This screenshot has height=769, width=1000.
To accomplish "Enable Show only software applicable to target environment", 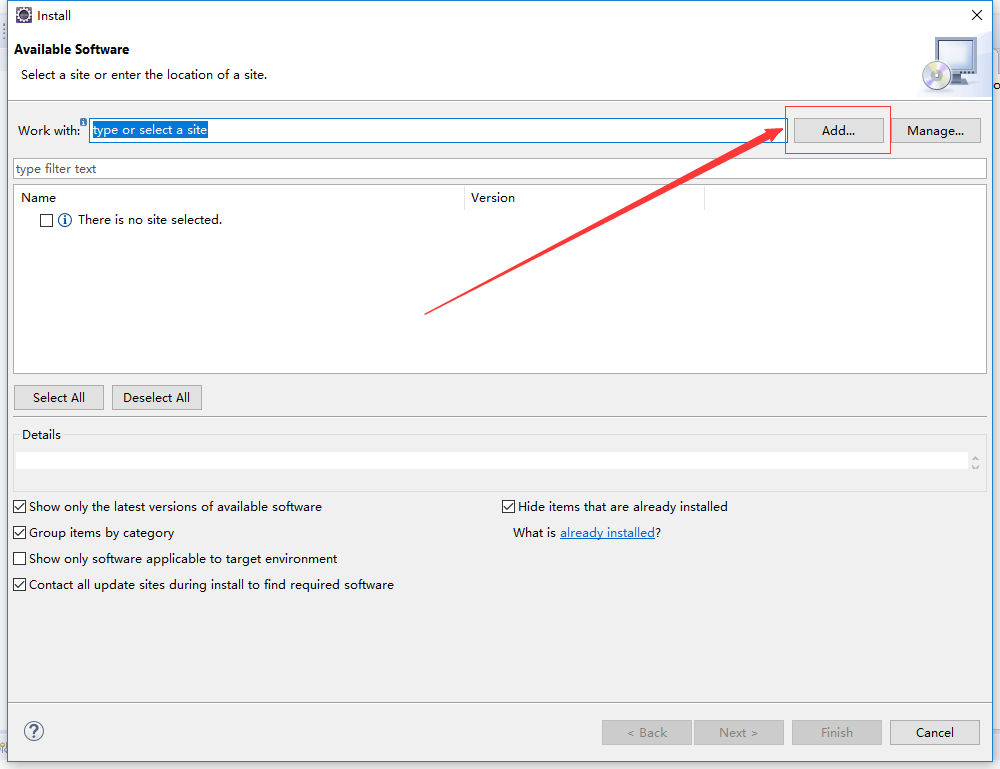I will pyautogui.click(x=20, y=559).
